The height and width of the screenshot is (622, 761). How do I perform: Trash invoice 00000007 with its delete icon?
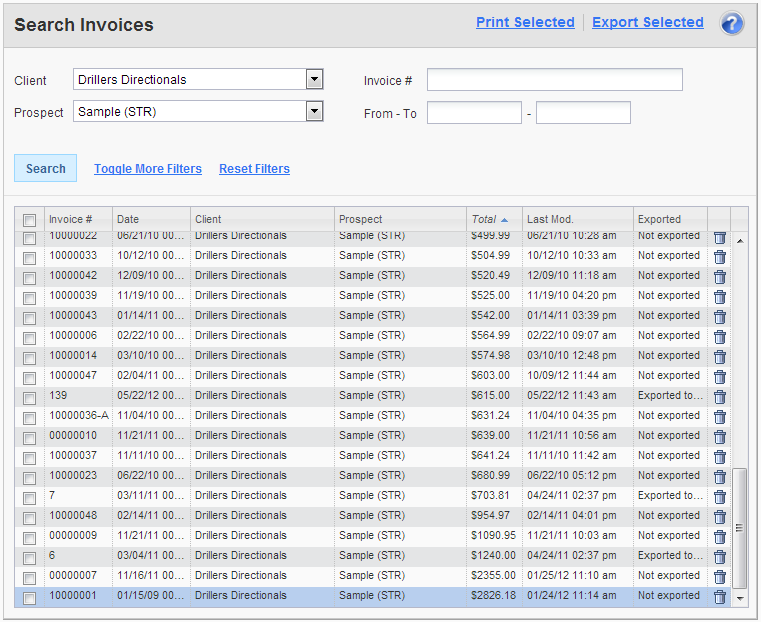[x=719, y=577]
